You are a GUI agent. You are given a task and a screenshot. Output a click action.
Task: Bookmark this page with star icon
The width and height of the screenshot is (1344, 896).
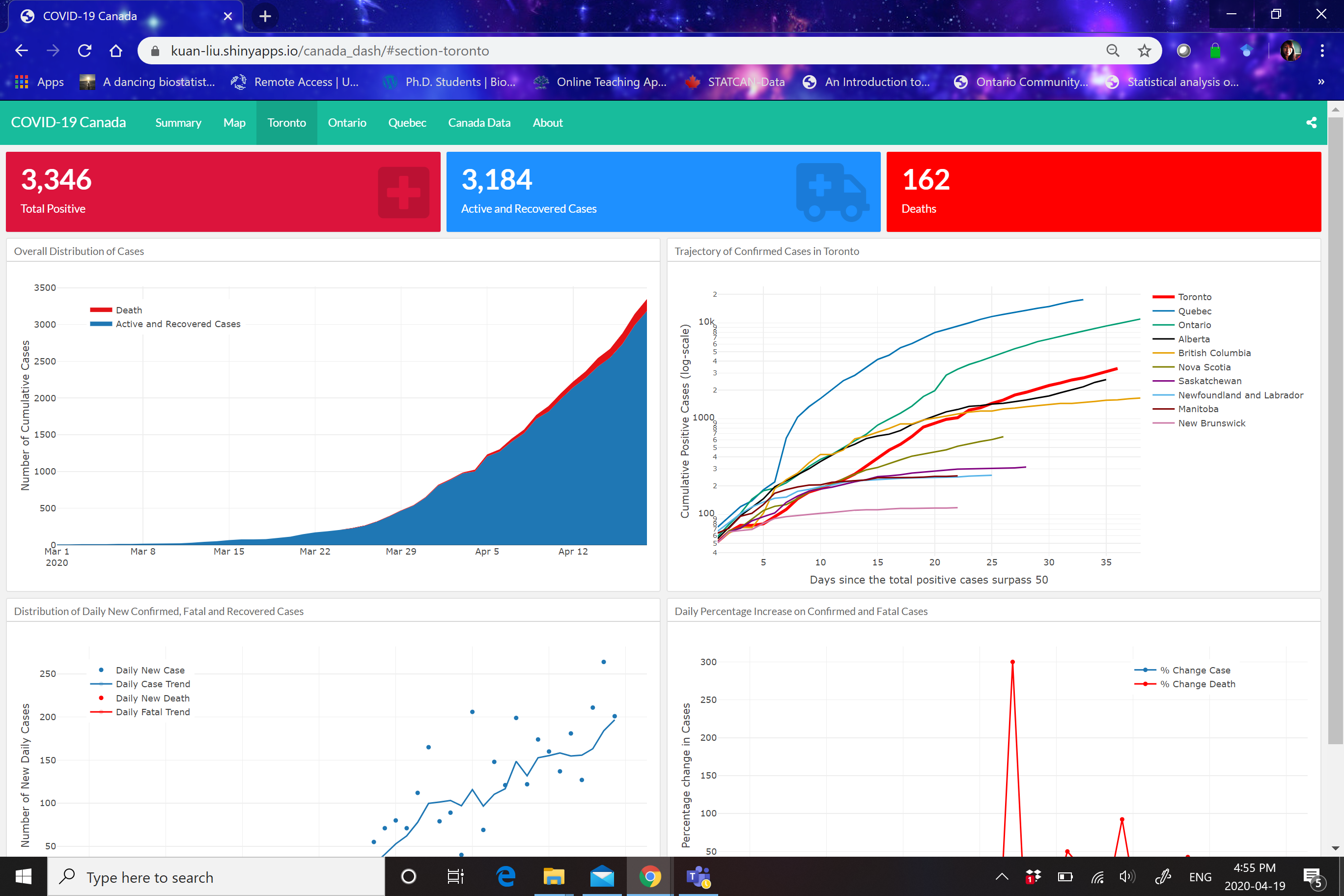click(x=1144, y=51)
